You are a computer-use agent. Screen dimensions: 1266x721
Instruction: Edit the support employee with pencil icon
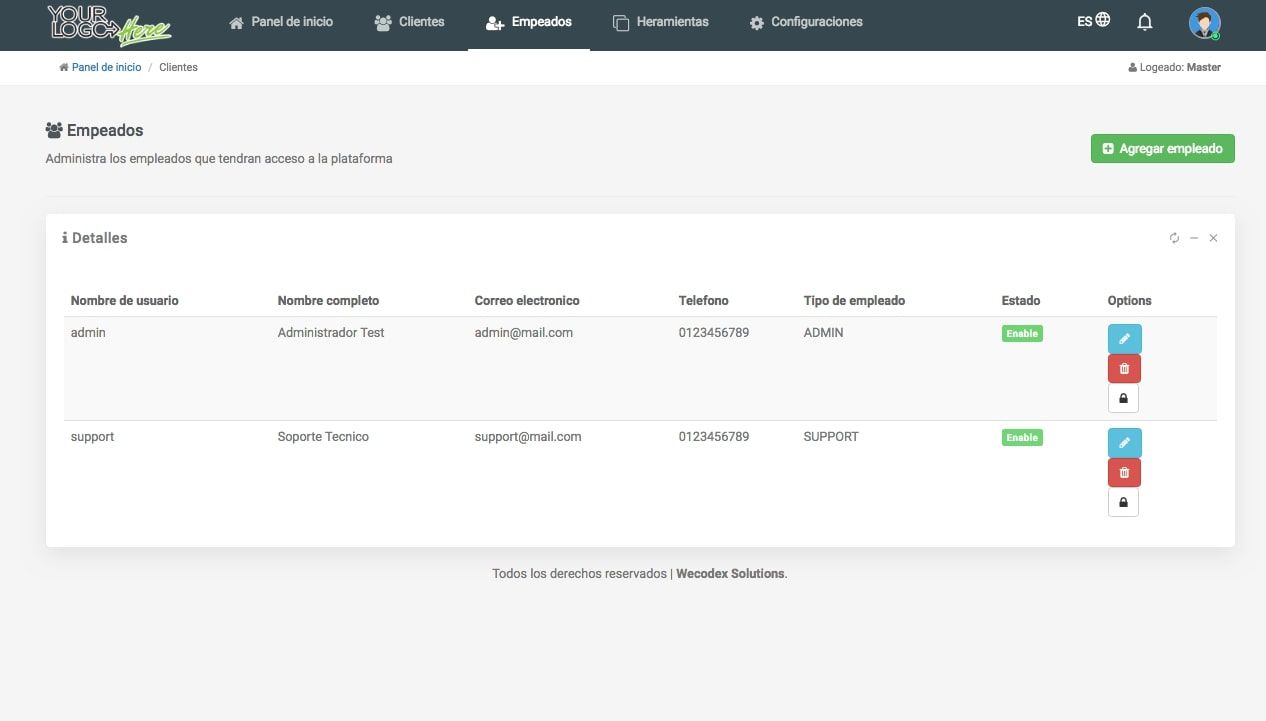tap(1124, 443)
